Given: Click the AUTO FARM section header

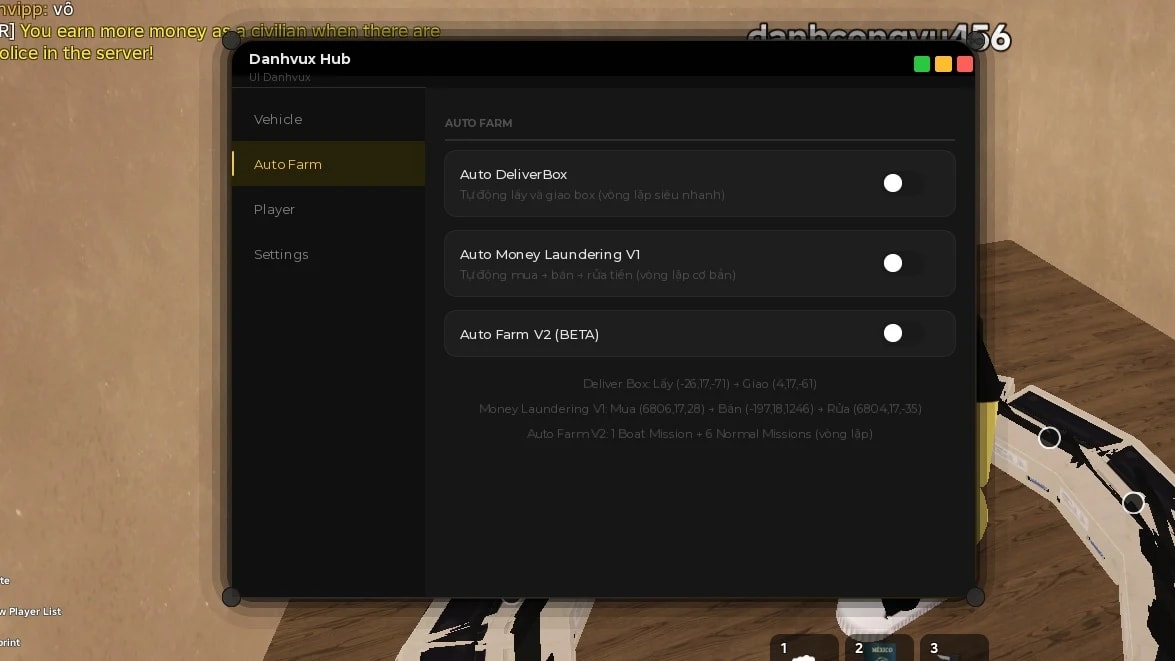Looking at the screenshot, I should (479, 123).
